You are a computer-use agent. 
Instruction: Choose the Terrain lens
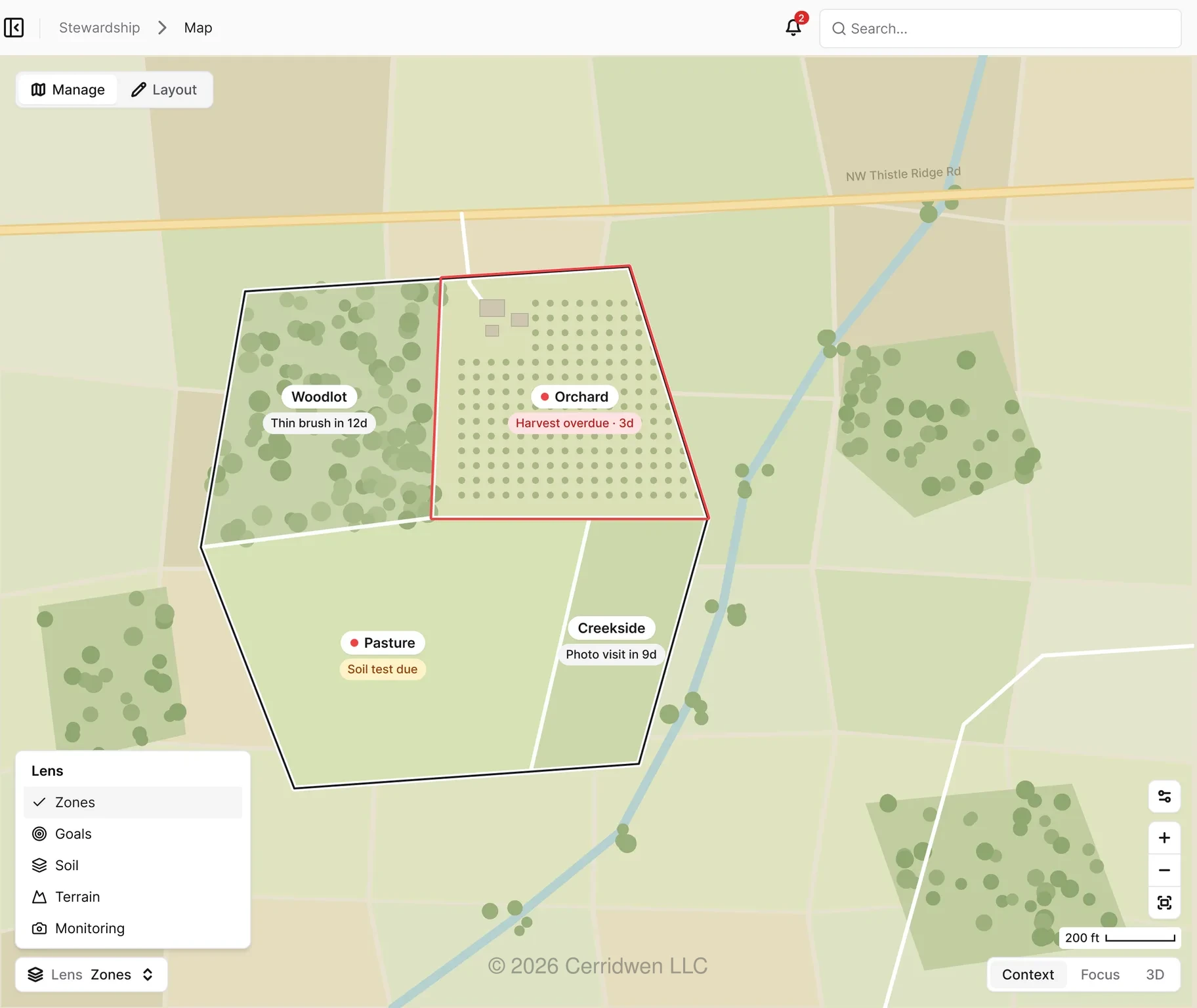[x=133, y=896]
